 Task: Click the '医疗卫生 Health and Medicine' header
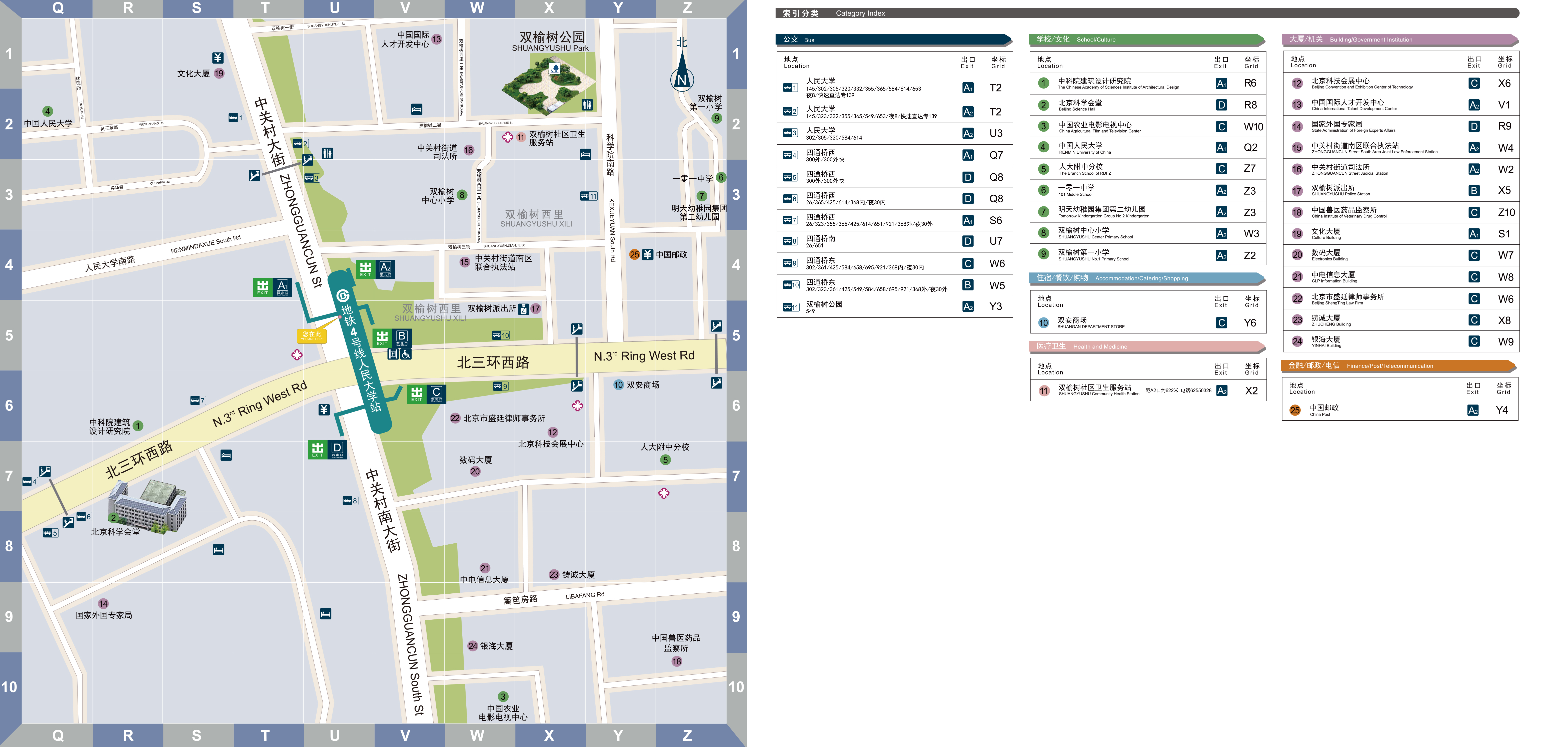point(1147,346)
